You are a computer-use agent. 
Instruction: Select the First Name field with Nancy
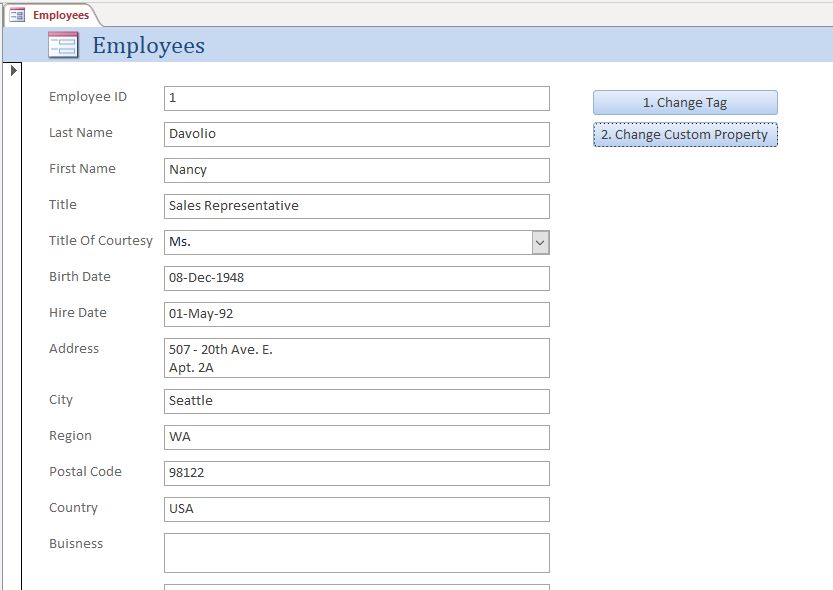click(x=356, y=170)
